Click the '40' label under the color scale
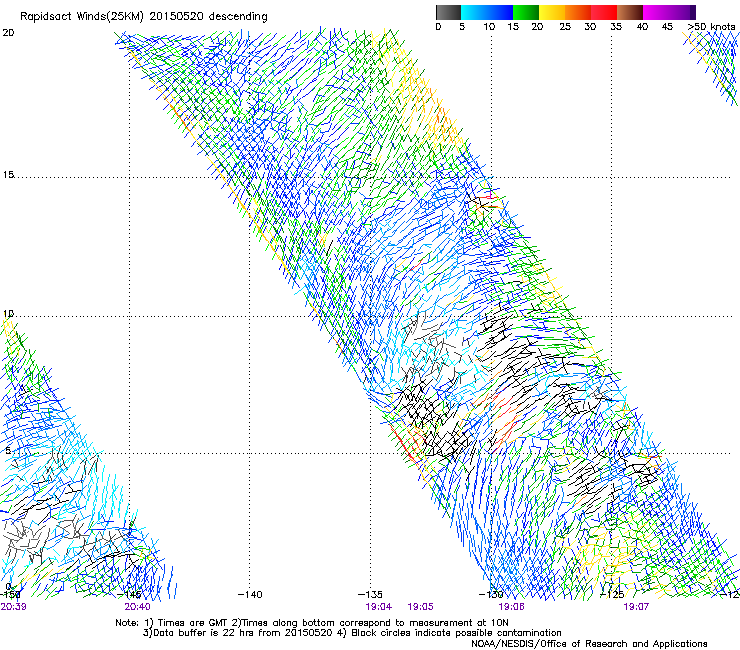 pos(642,27)
